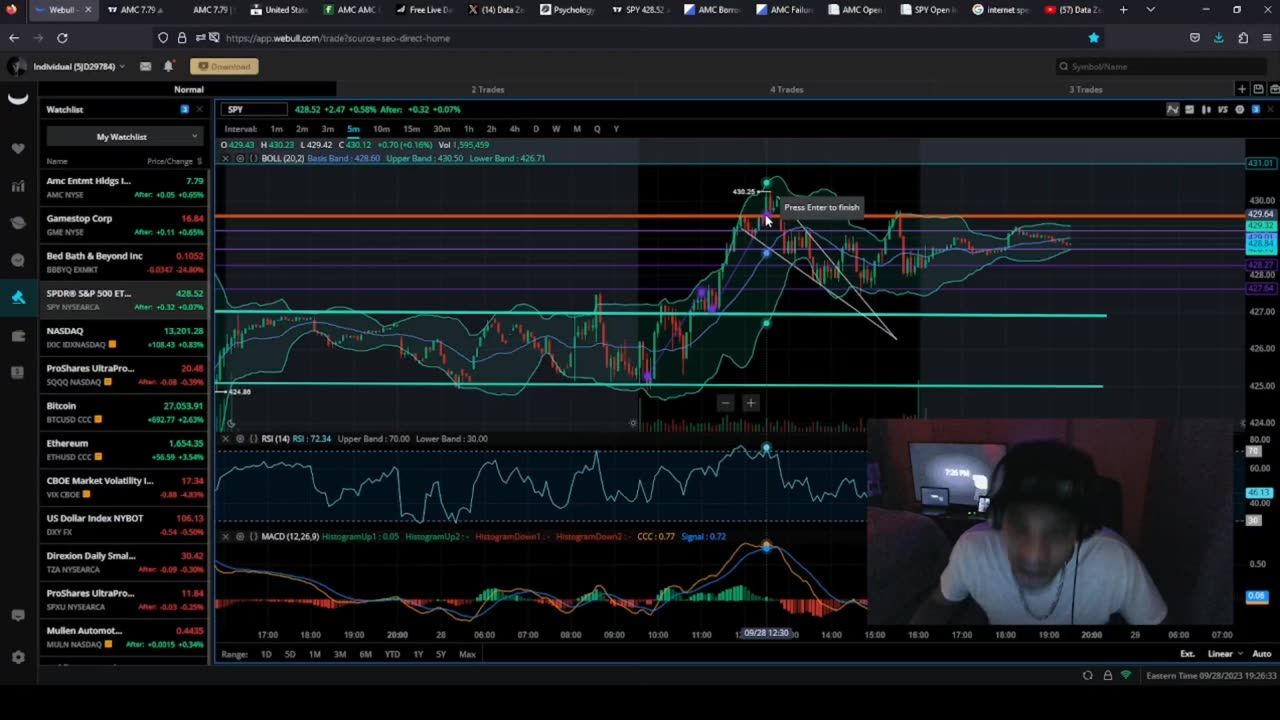Open MACD indicator settings braces icon
The image size is (1280, 720).
(x=252, y=536)
